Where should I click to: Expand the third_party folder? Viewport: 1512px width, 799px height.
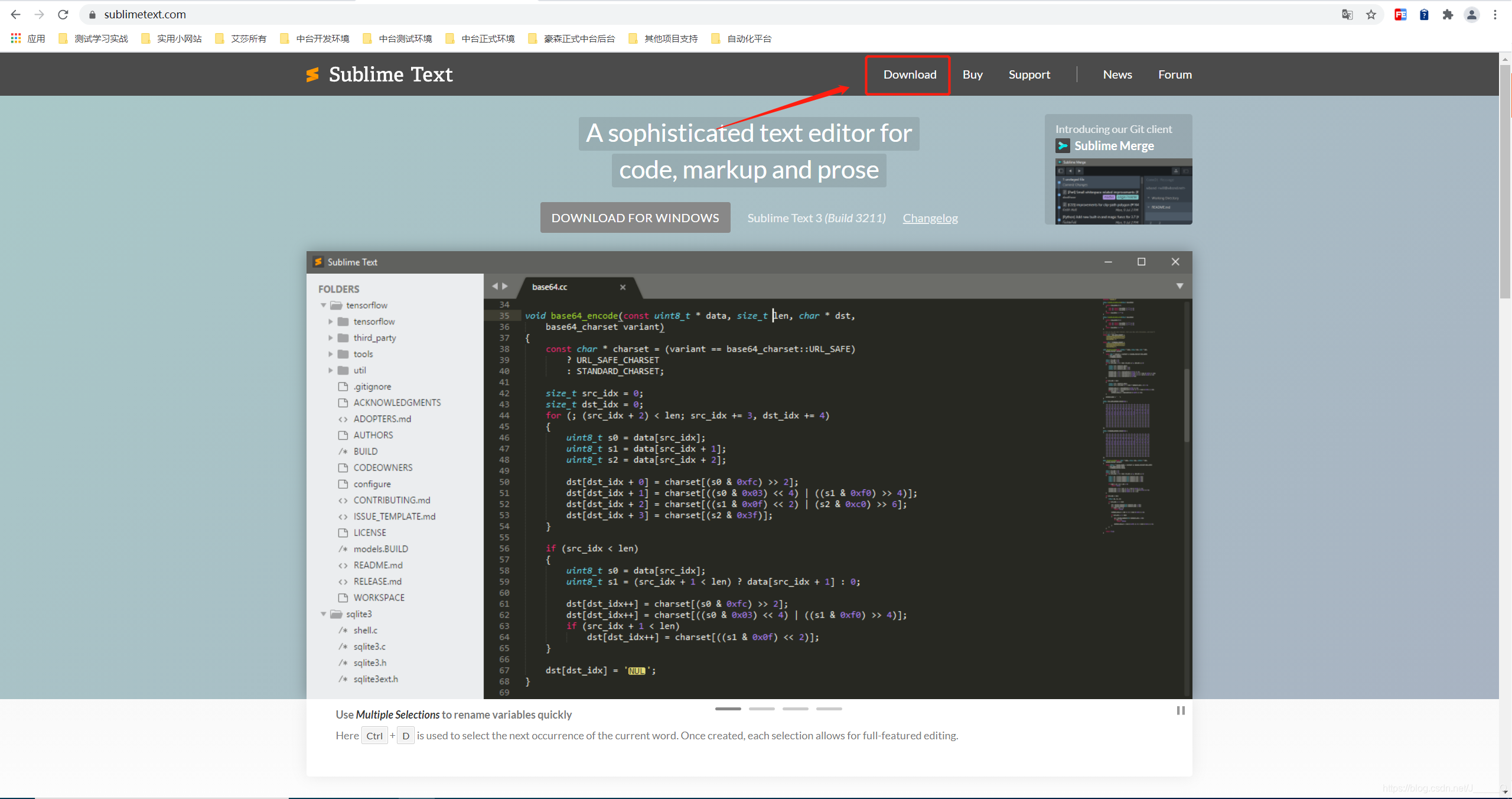click(x=331, y=338)
